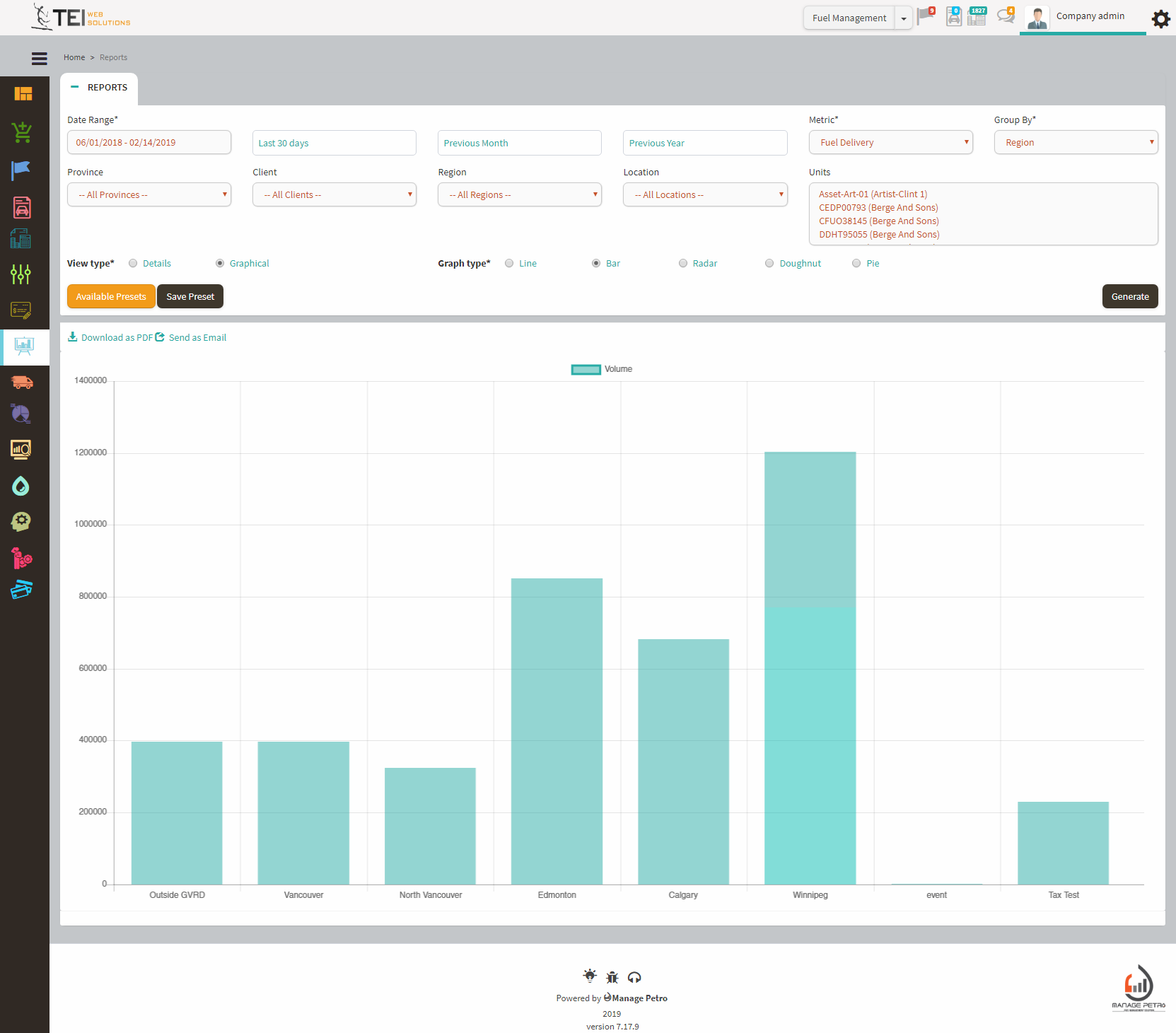1176x1033 pixels.
Task: Click the fuel drop icon in sidebar
Action: coord(21,486)
